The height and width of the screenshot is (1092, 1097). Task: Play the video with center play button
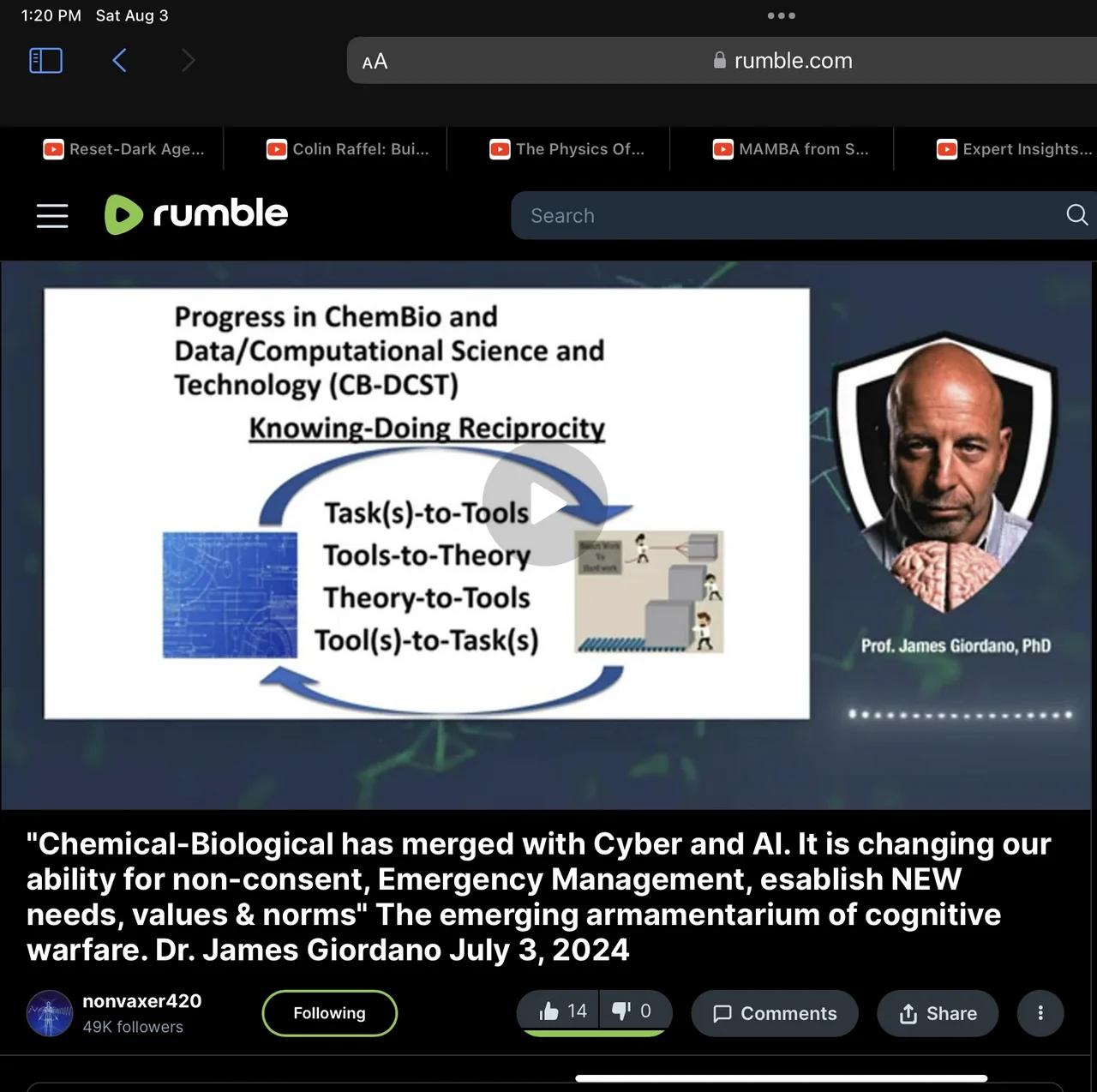tap(545, 504)
